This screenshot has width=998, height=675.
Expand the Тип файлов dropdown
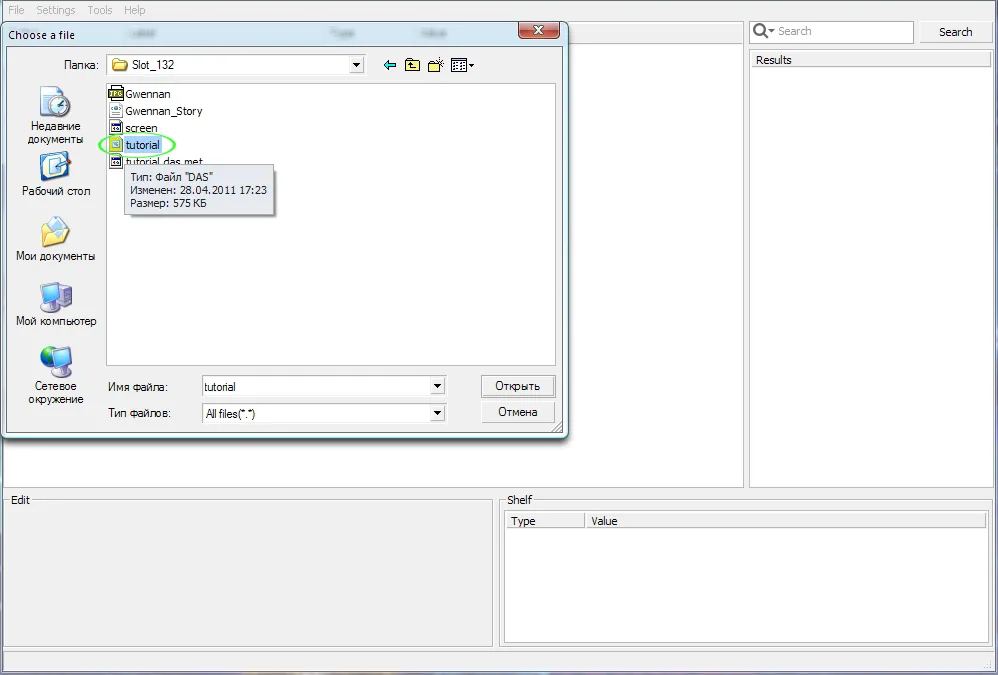pos(437,413)
